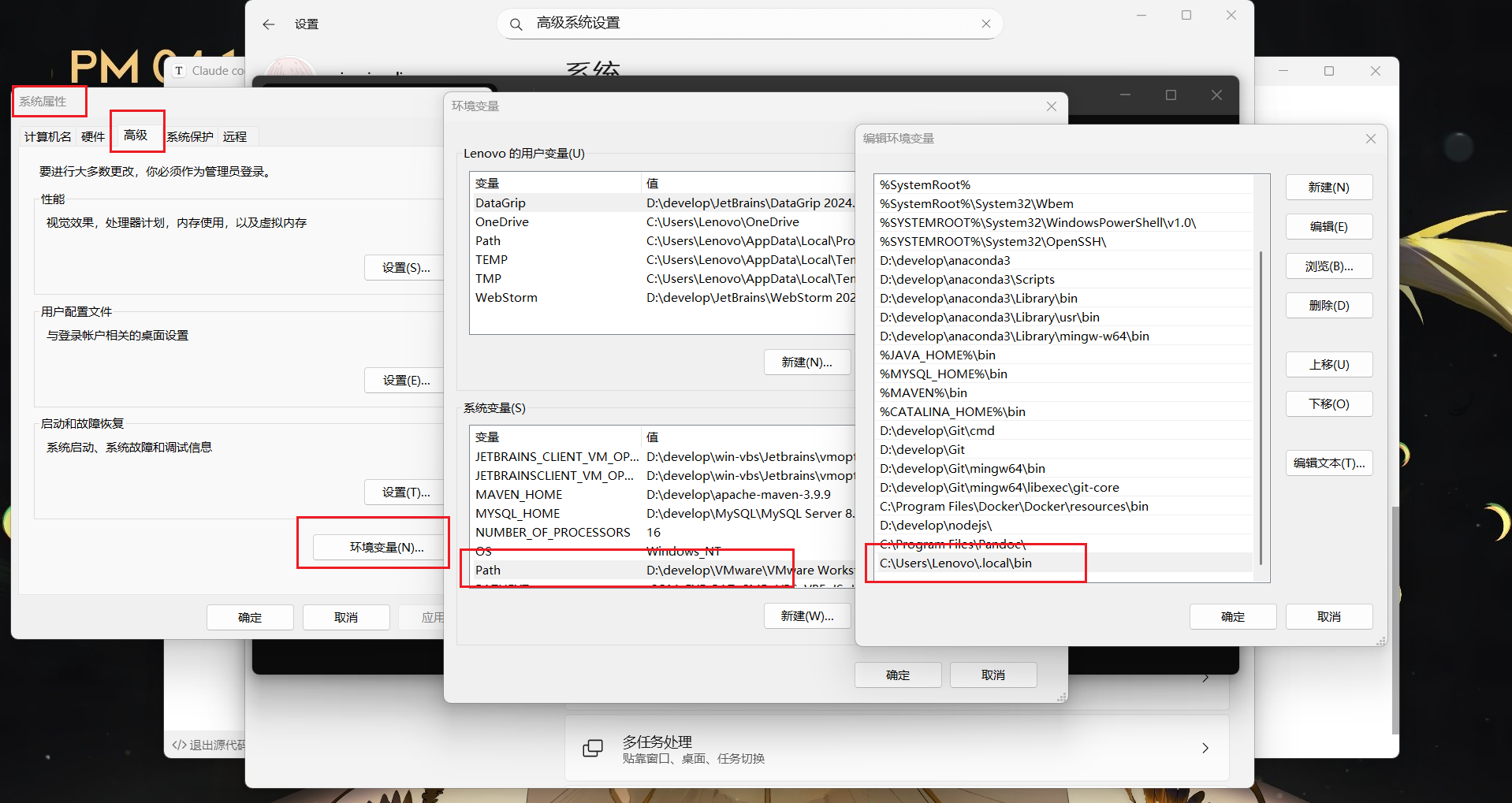Click 确定 in 系统属性 dialog
This screenshot has width=1512, height=803.
(x=250, y=618)
